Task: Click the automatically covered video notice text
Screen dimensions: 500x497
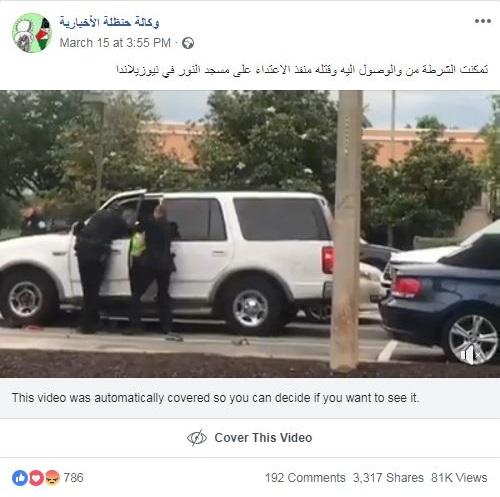Action: [216, 398]
